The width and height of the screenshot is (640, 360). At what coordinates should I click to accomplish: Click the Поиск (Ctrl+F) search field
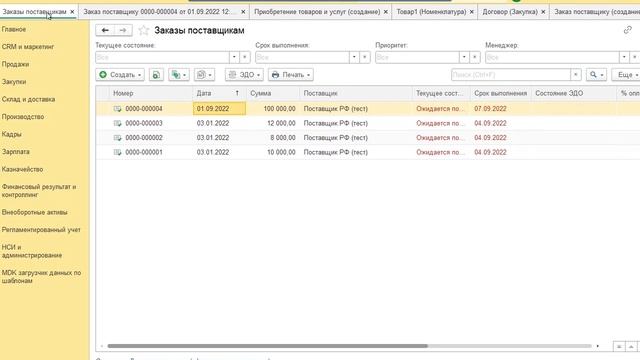[x=511, y=75]
